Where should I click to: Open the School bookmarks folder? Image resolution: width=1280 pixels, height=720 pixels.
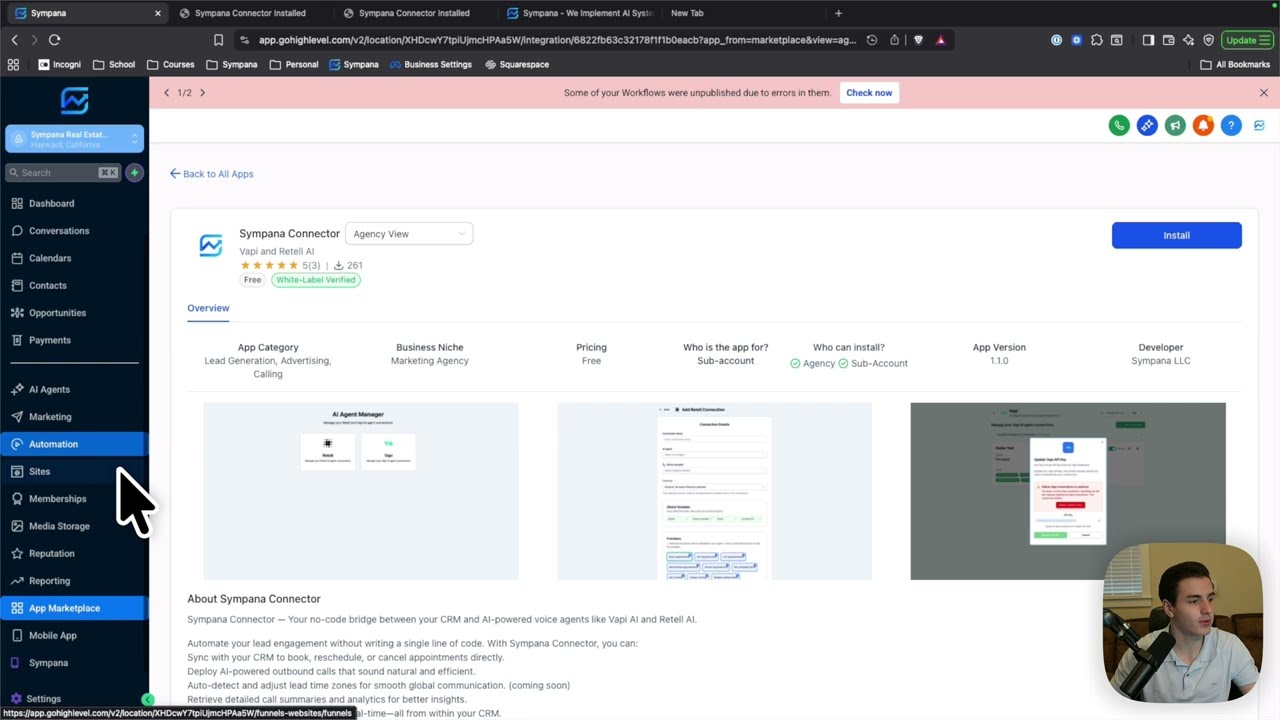tap(114, 64)
